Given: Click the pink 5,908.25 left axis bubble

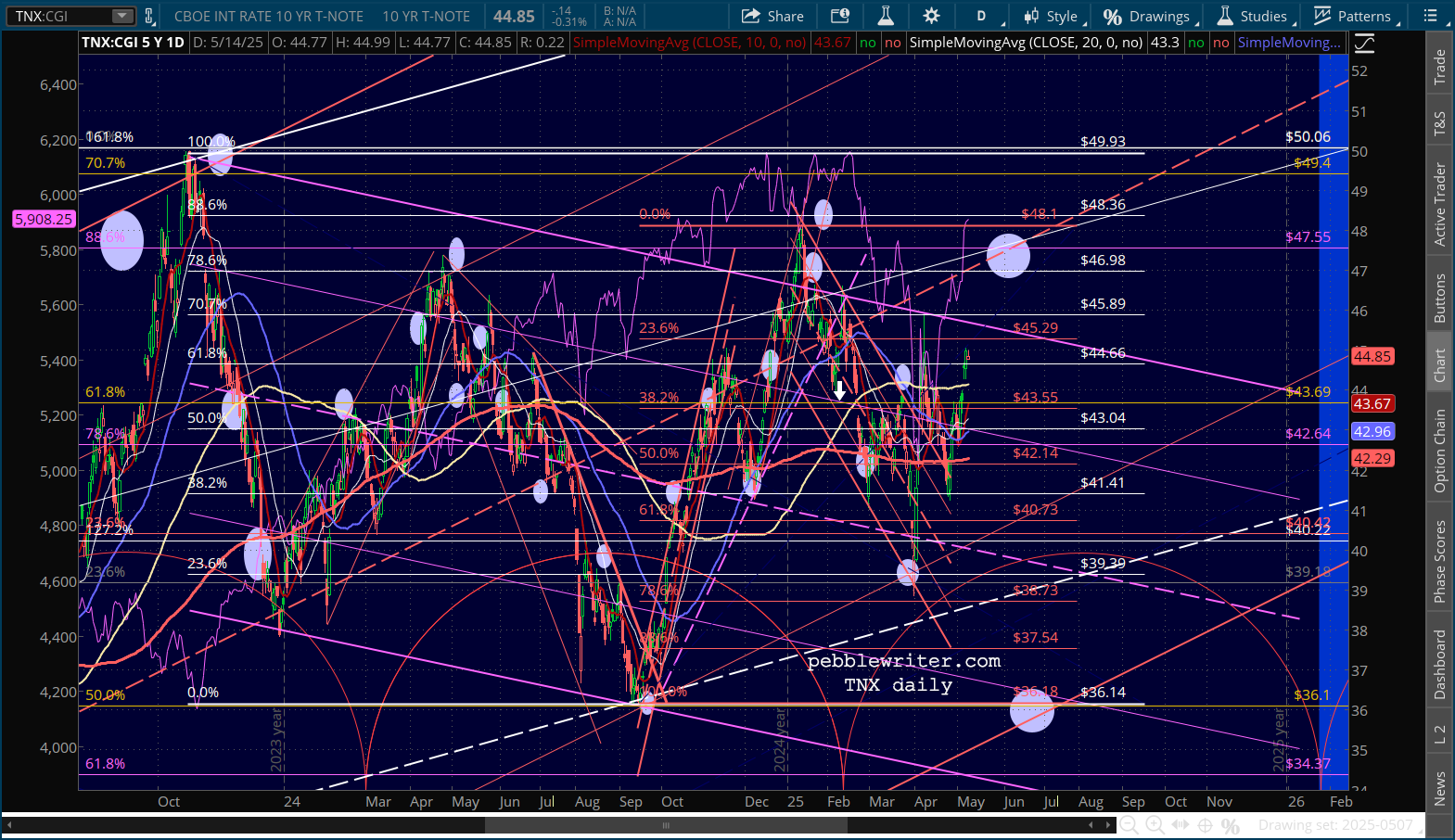Looking at the screenshot, I should 44,220.
